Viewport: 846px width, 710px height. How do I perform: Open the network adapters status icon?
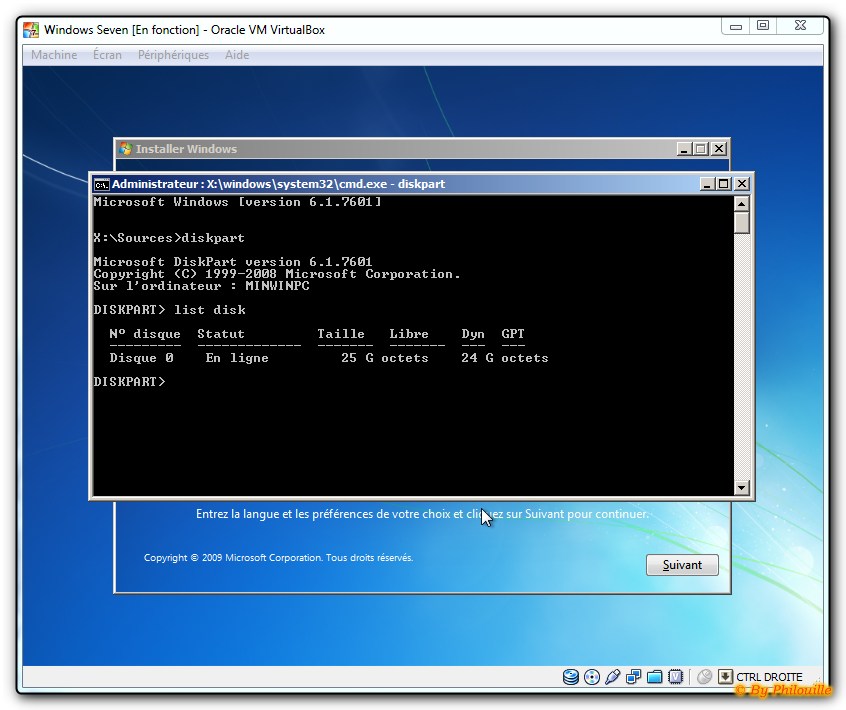[x=634, y=677]
